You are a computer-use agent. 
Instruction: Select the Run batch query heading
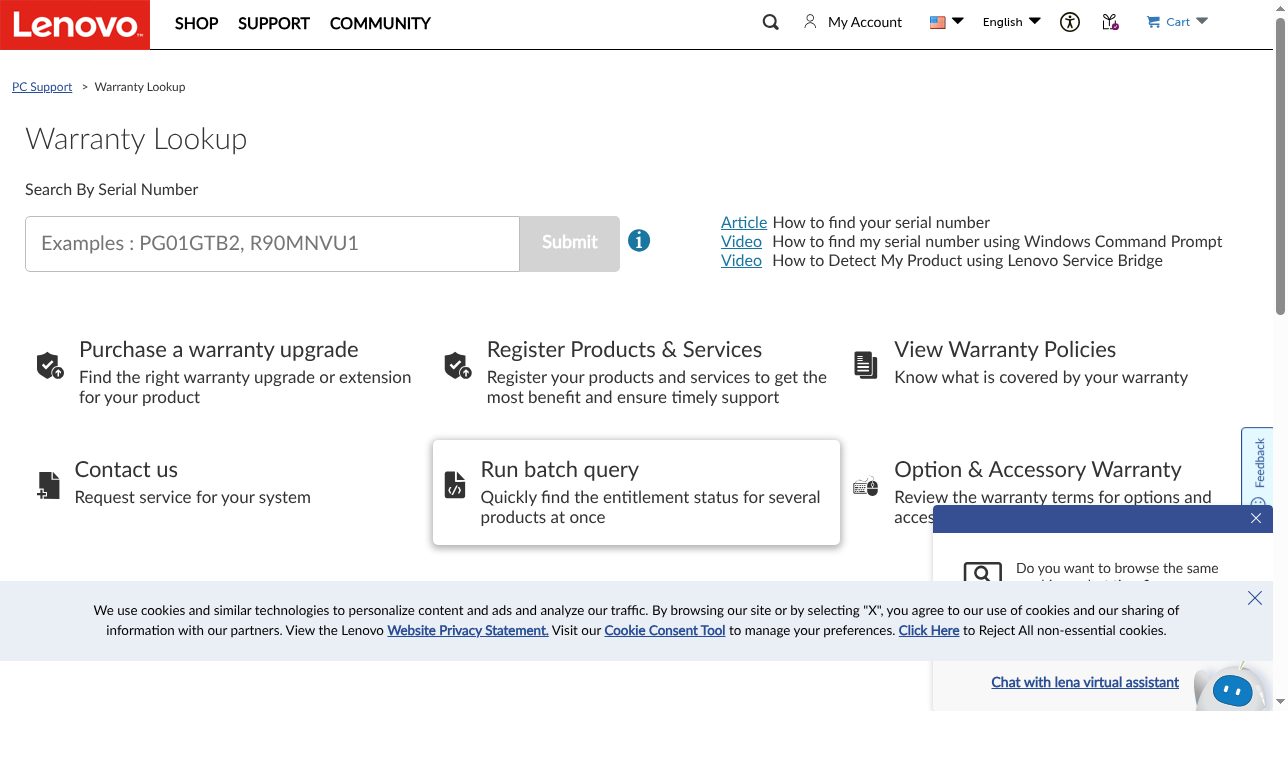tap(560, 469)
